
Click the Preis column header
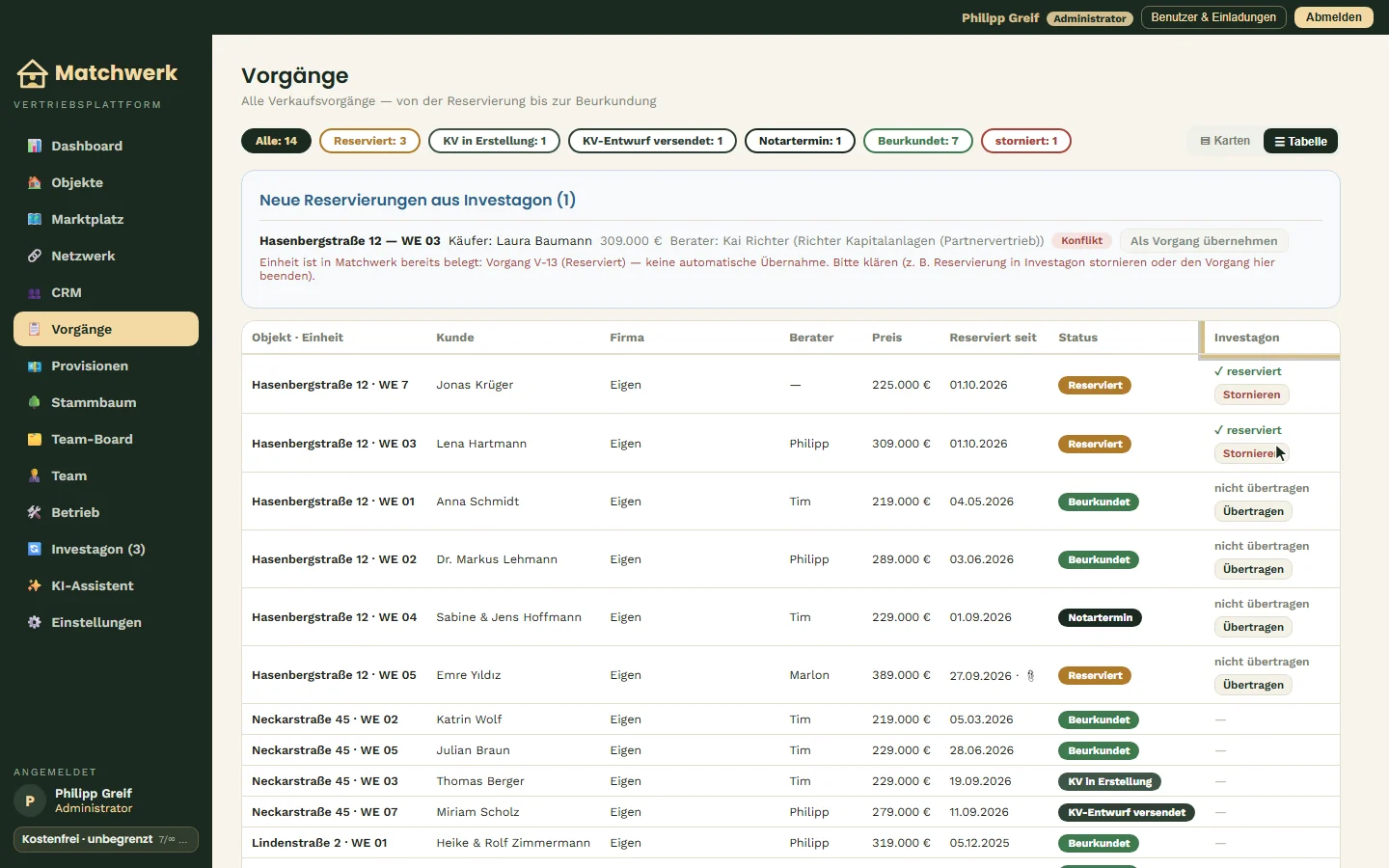[886, 338]
